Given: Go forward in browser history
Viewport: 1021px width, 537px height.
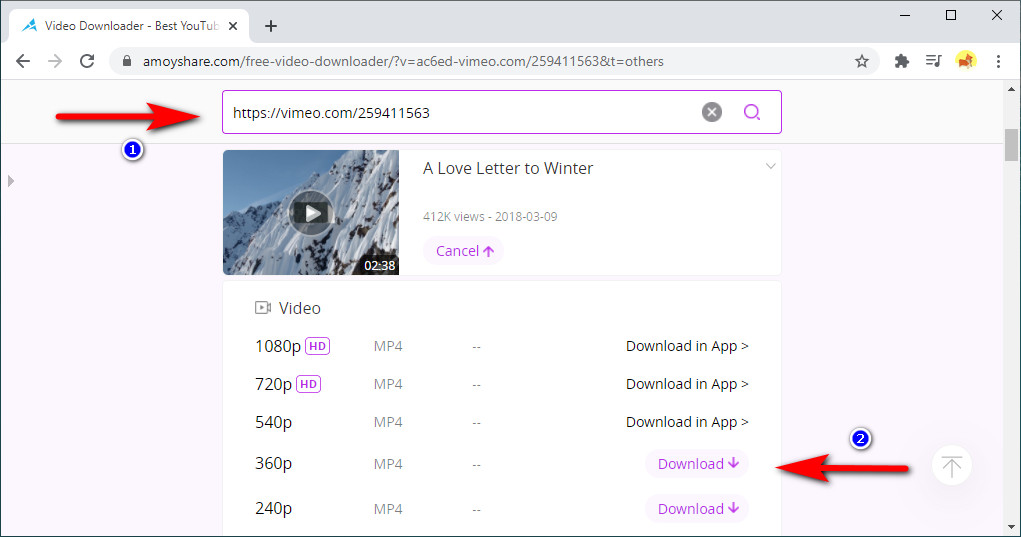Looking at the screenshot, I should click(x=55, y=61).
